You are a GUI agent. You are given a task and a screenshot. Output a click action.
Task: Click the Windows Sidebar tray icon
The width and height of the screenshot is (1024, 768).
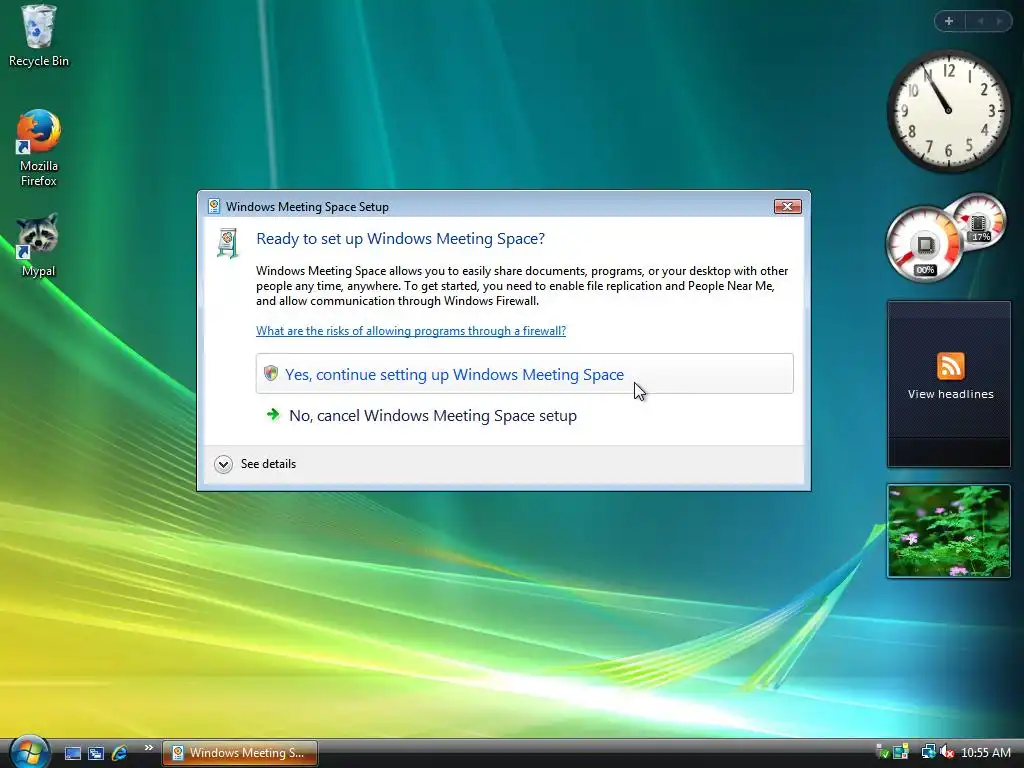tap(901, 752)
